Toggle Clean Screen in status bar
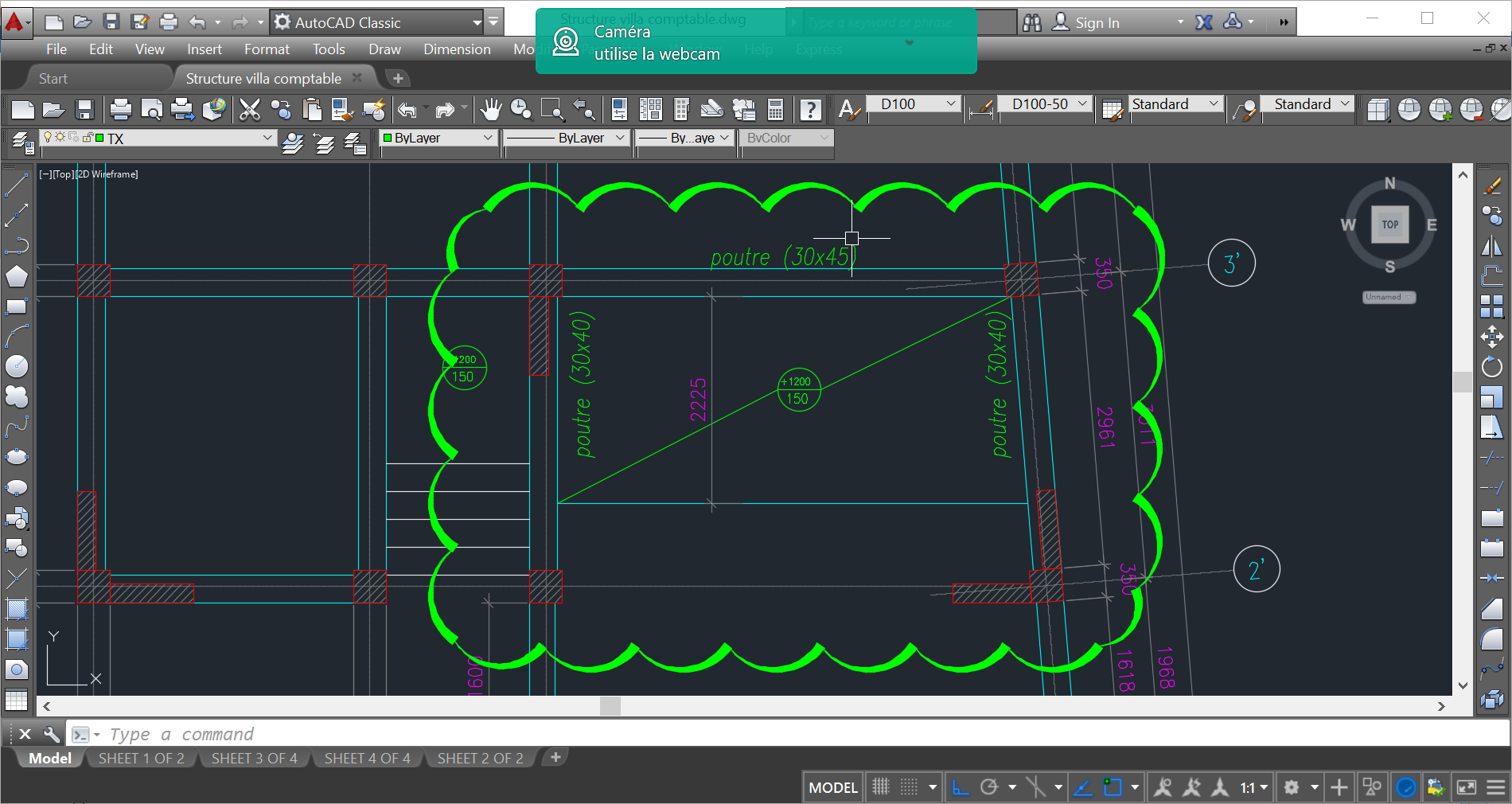1512x804 pixels. (1466, 787)
